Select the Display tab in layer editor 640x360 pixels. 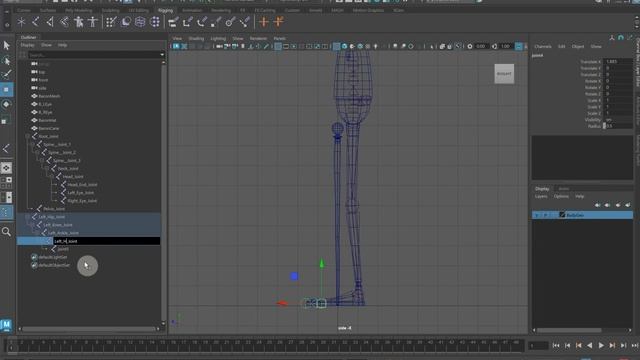click(x=542, y=189)
